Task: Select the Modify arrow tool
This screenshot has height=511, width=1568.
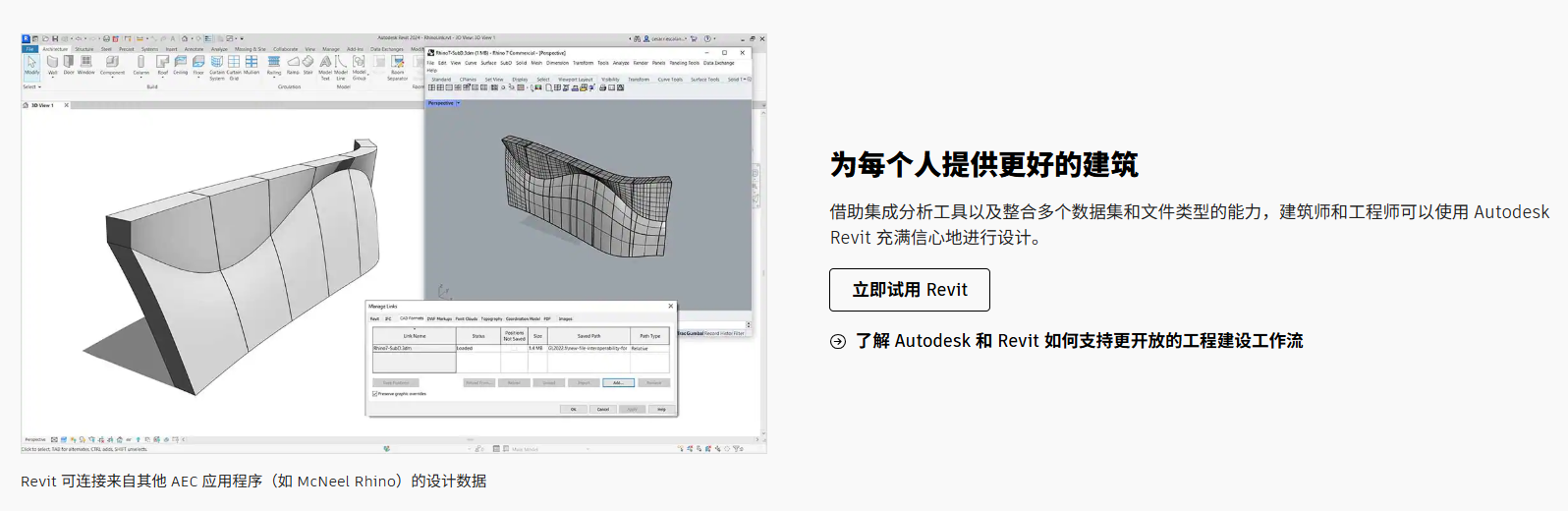Action: [x=31, y=63]
